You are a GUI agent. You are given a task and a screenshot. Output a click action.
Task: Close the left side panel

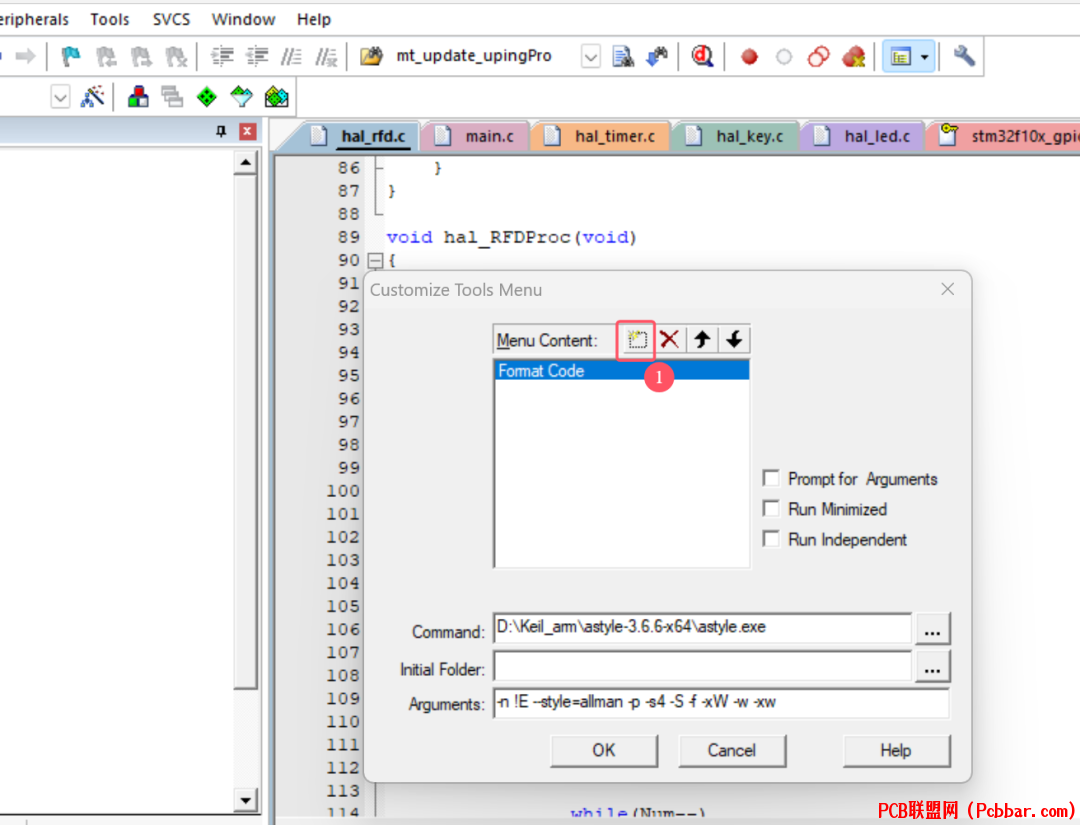(x=247, y=131)
